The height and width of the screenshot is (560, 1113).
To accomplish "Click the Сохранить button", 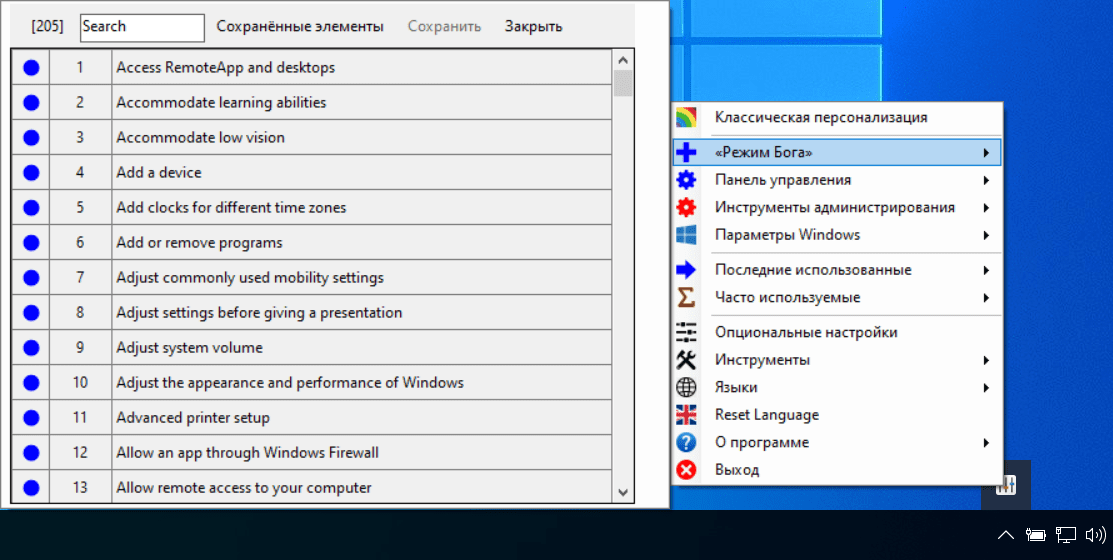I will 444,27.
